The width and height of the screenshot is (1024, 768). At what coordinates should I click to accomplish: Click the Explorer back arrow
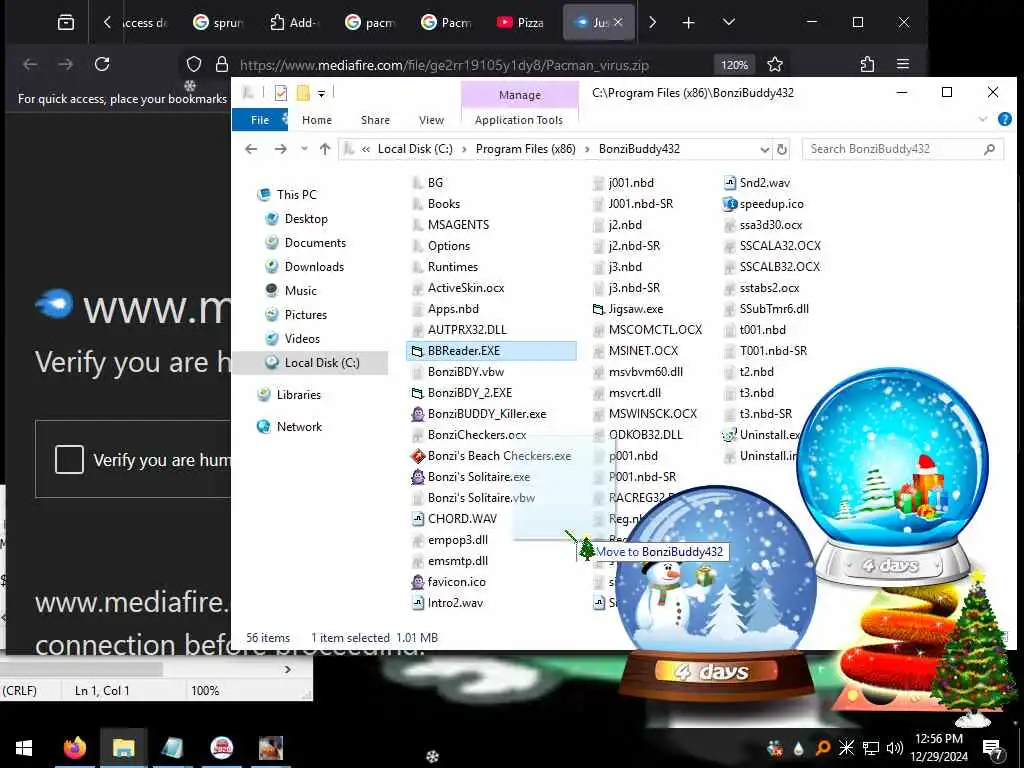pos(251,149)
